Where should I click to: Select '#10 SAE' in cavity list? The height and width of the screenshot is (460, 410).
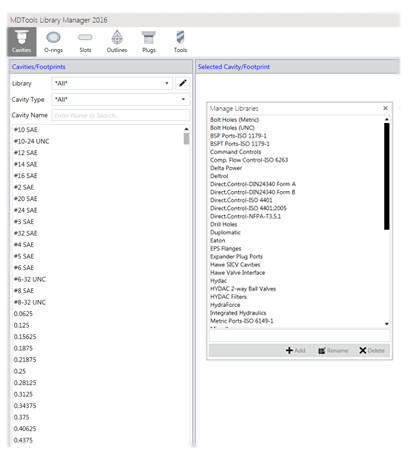click(x=26, y=130)
